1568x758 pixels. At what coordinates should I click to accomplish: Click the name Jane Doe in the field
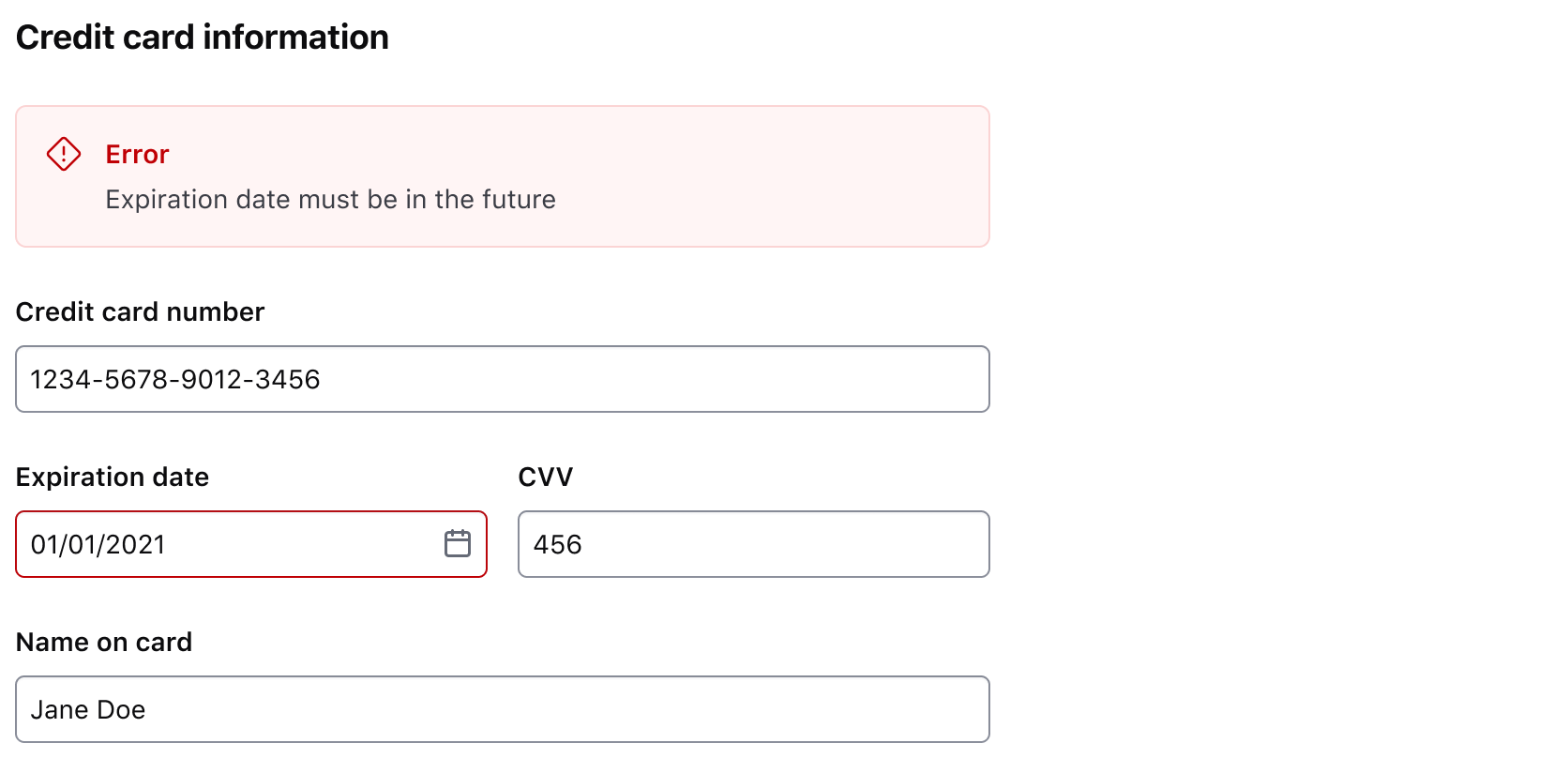(88, 709)
